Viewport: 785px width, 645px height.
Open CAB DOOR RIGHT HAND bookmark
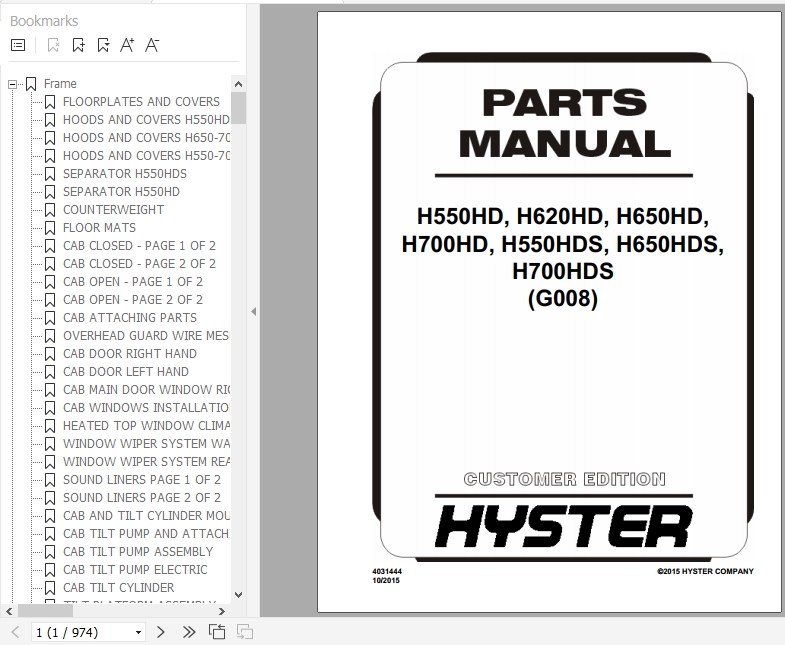[x=130, y=354]
